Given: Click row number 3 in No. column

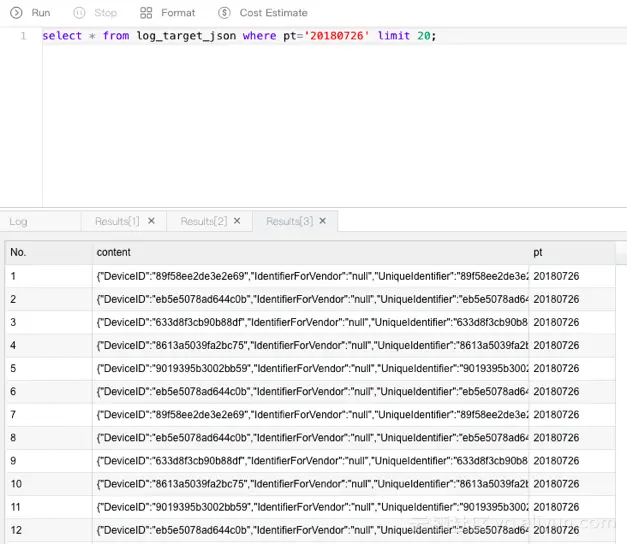Looking at the screenshot, I should (13, 322).
